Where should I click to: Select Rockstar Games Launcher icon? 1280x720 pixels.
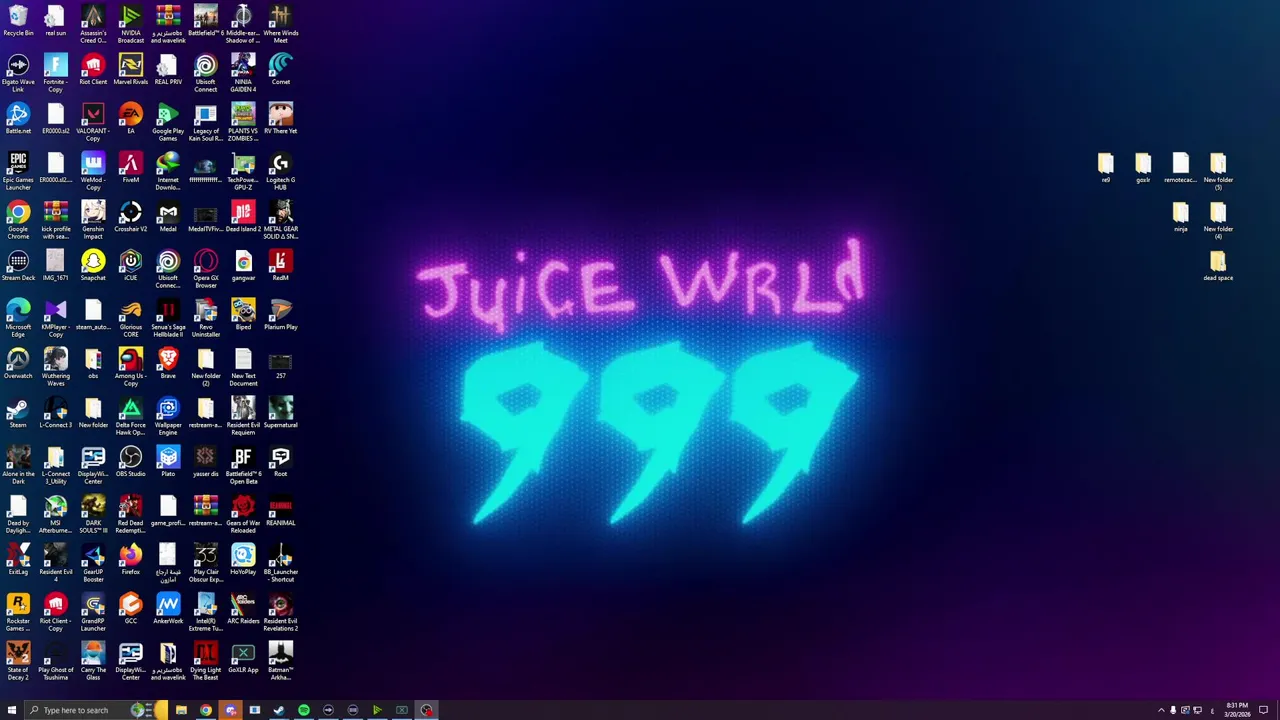coord(18,612)
